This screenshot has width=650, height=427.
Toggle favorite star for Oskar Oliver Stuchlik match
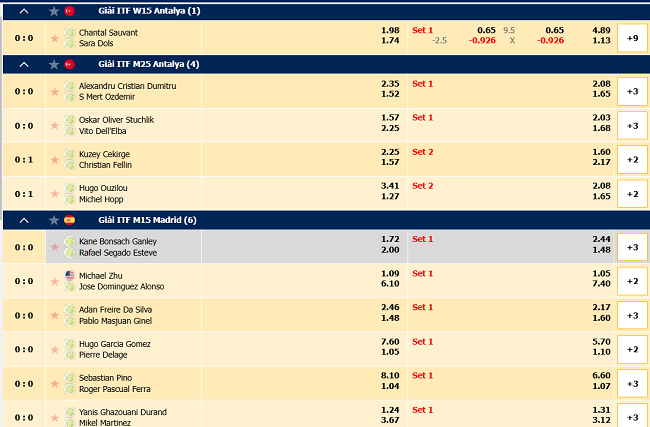(x=54, y=126)
